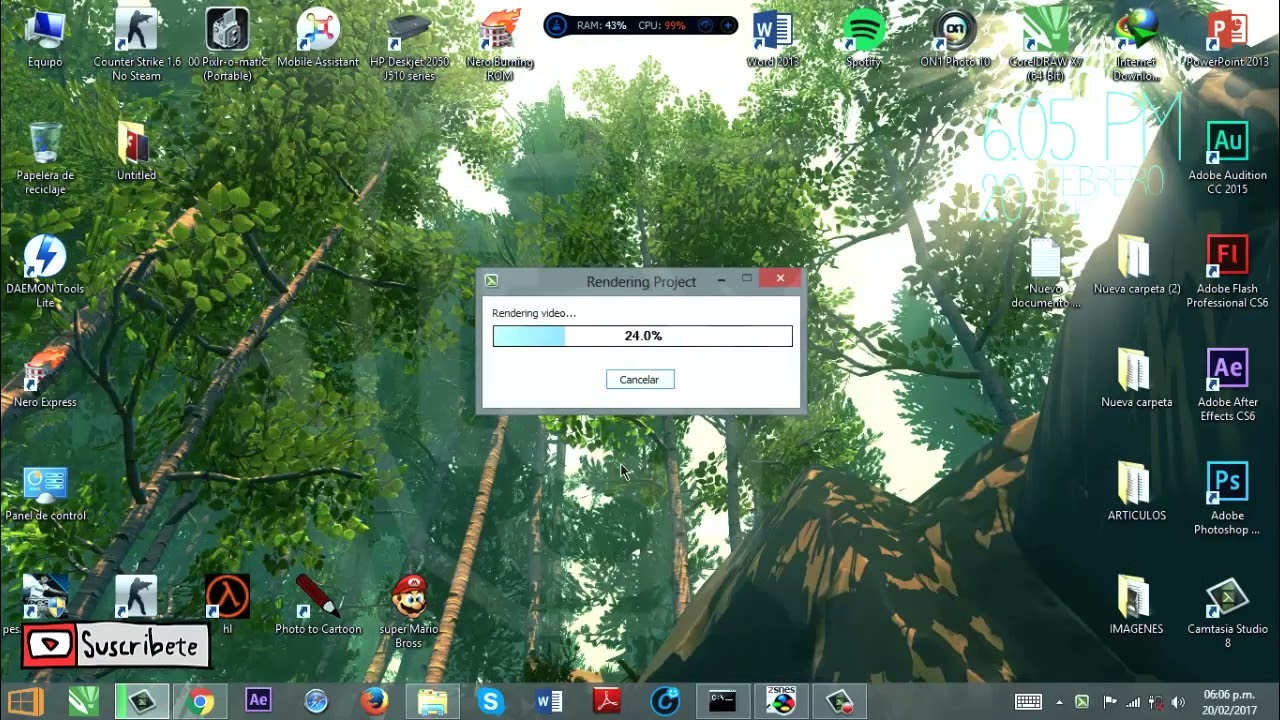This screenshot has width=1280, height=720.
Task: Switch to Google Chrome in the taskbar
Action: pos(200,702)
